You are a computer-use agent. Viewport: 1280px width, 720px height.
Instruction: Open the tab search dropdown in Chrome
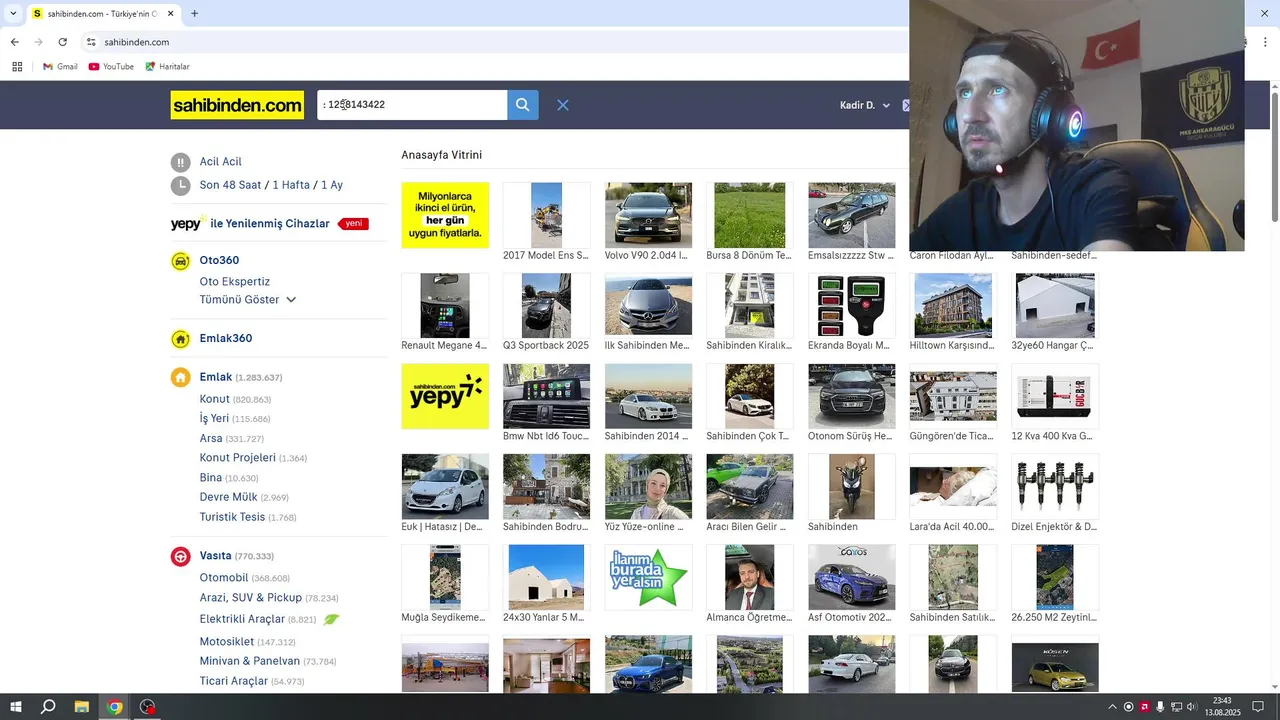point(13,14)
